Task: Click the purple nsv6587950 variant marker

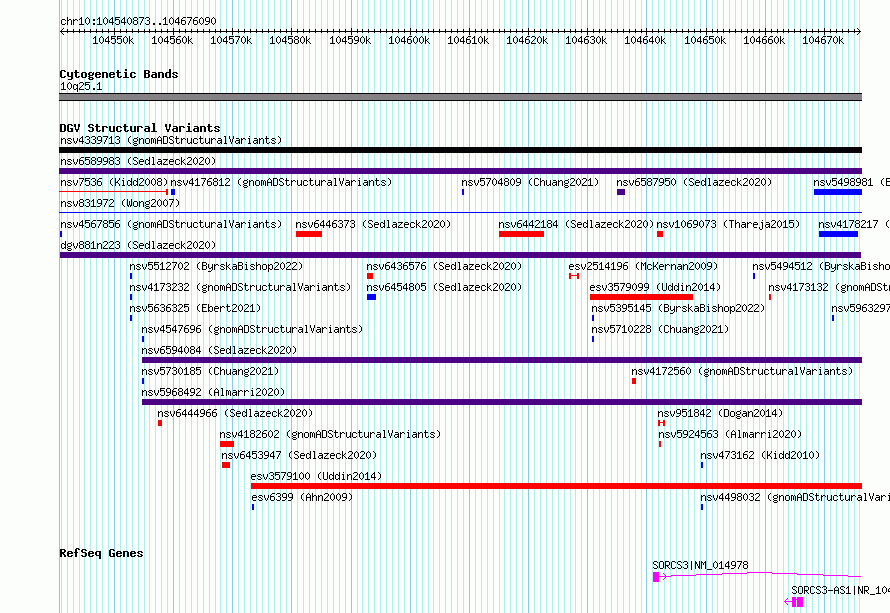Action: (621, 192)
